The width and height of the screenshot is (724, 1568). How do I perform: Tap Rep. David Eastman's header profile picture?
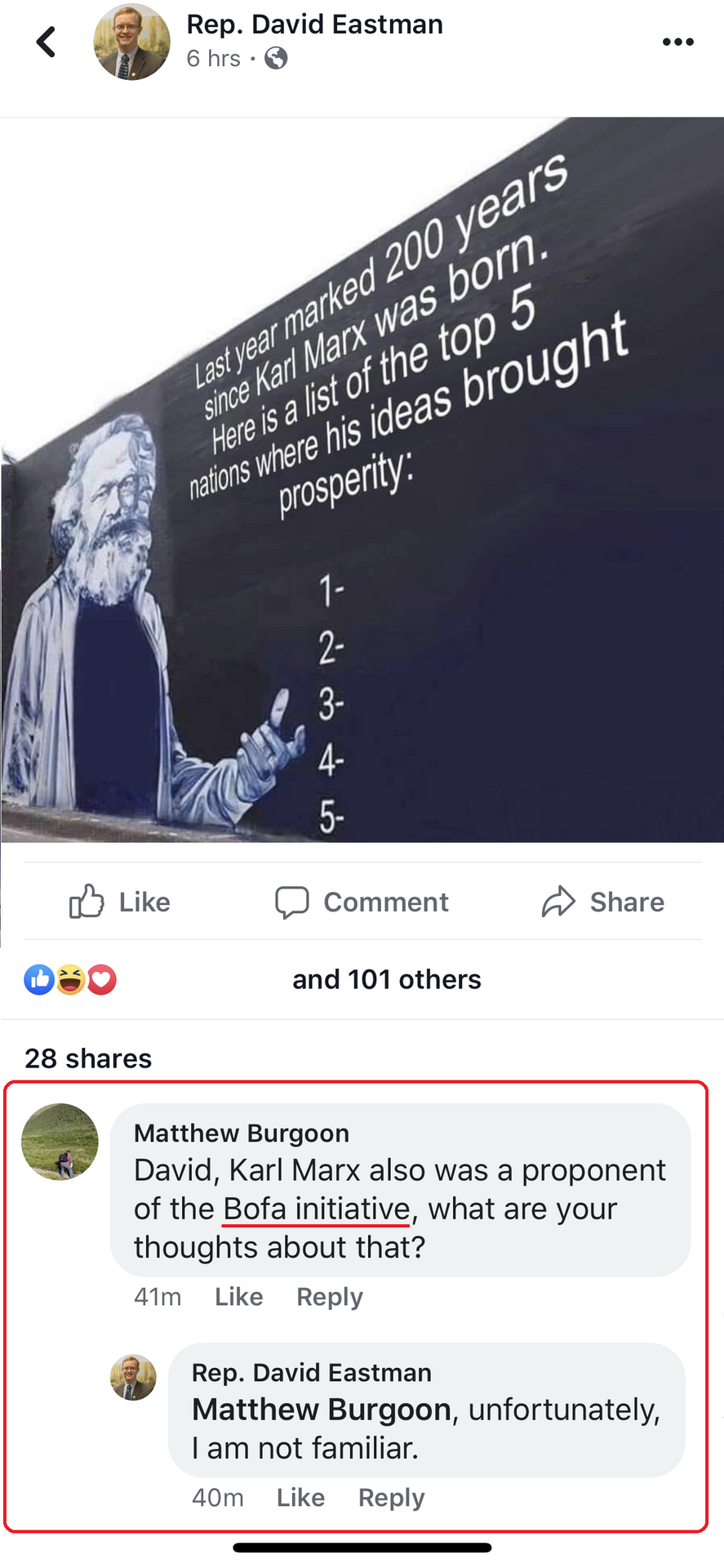click(x=131, y=42)
